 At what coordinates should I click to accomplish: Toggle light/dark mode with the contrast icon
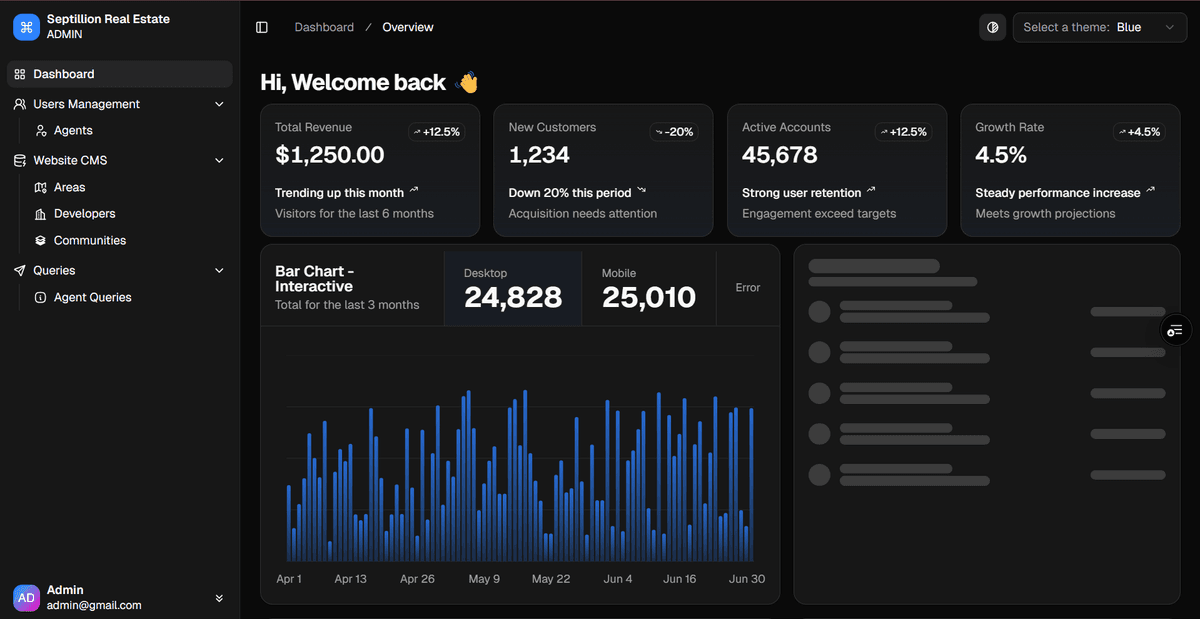992,27
